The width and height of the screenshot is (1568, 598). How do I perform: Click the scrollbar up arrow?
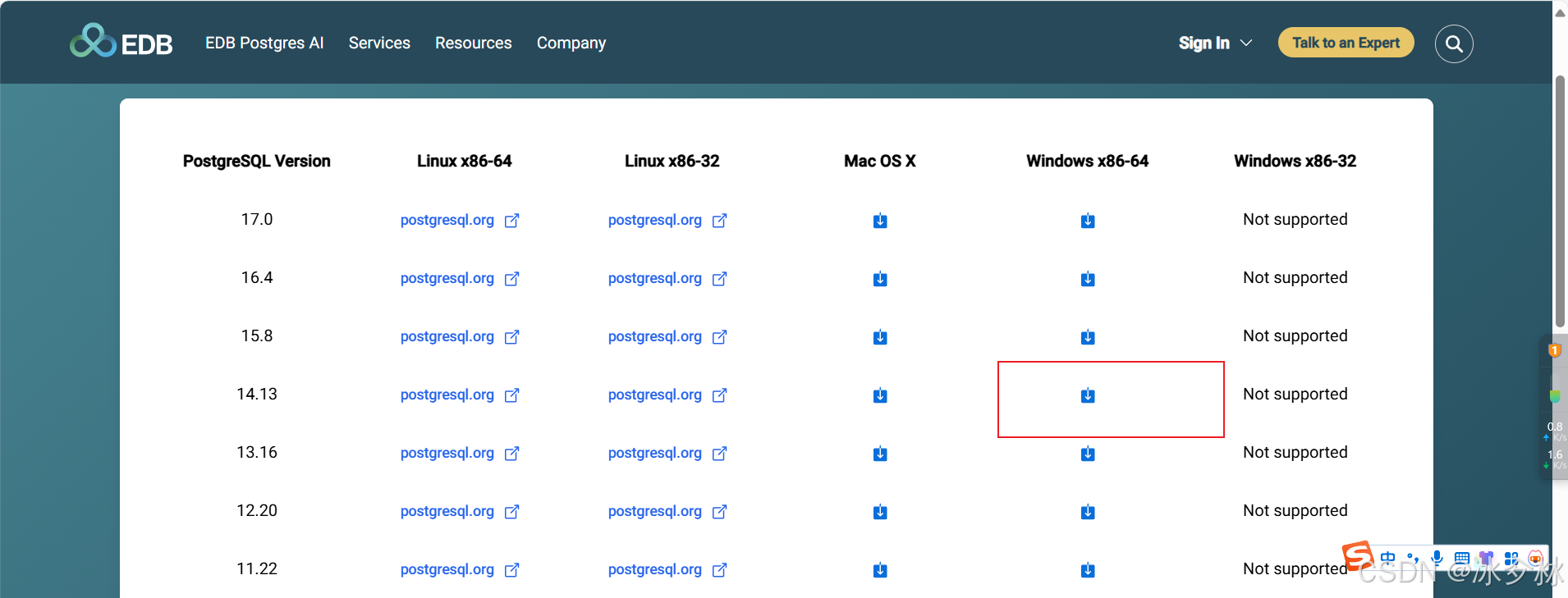click(x=1560, y=12)
